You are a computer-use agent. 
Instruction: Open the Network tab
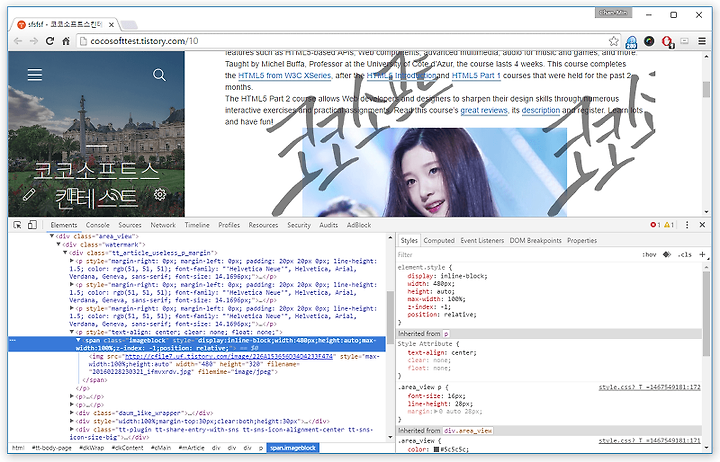click(163, 225)
